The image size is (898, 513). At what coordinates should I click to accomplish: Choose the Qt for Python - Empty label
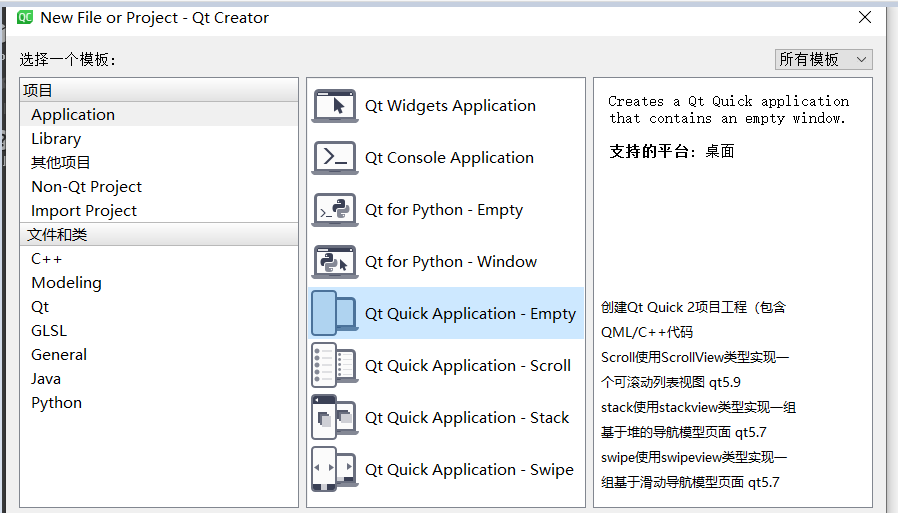click(444, 210)
